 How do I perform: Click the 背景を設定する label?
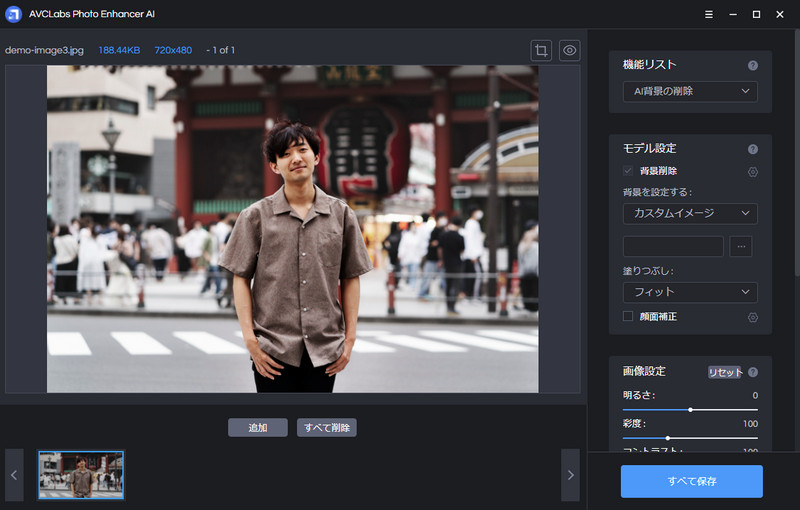658,192
